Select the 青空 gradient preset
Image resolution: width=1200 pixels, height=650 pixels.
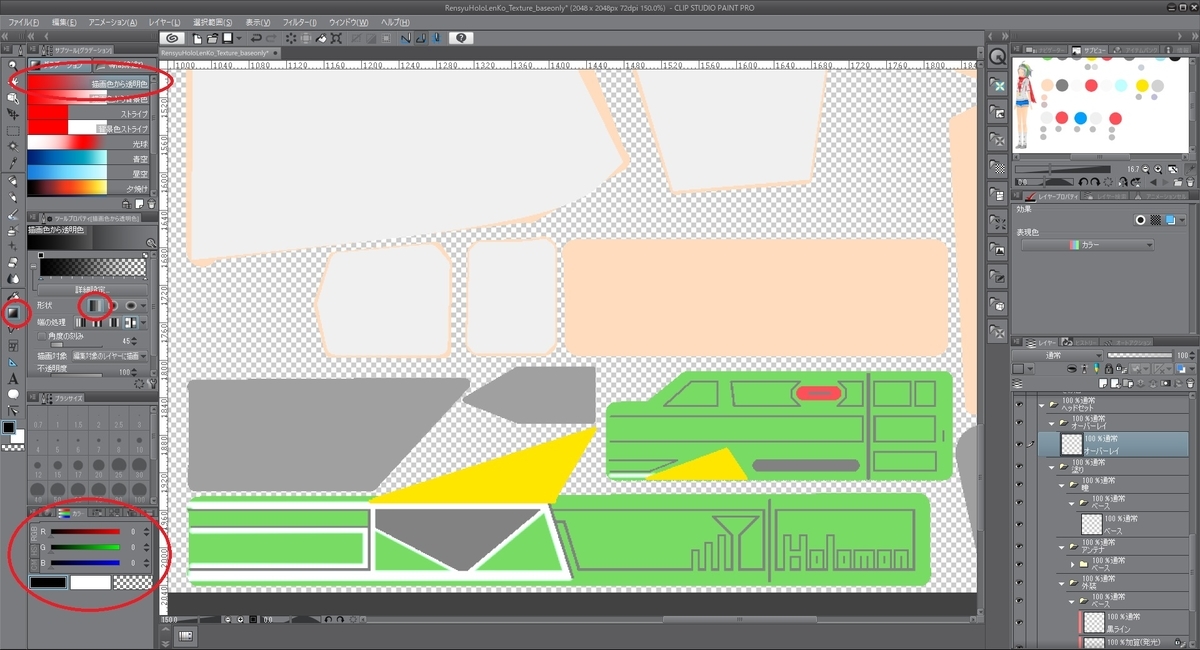pyautogui.click(x=88, y=159)
